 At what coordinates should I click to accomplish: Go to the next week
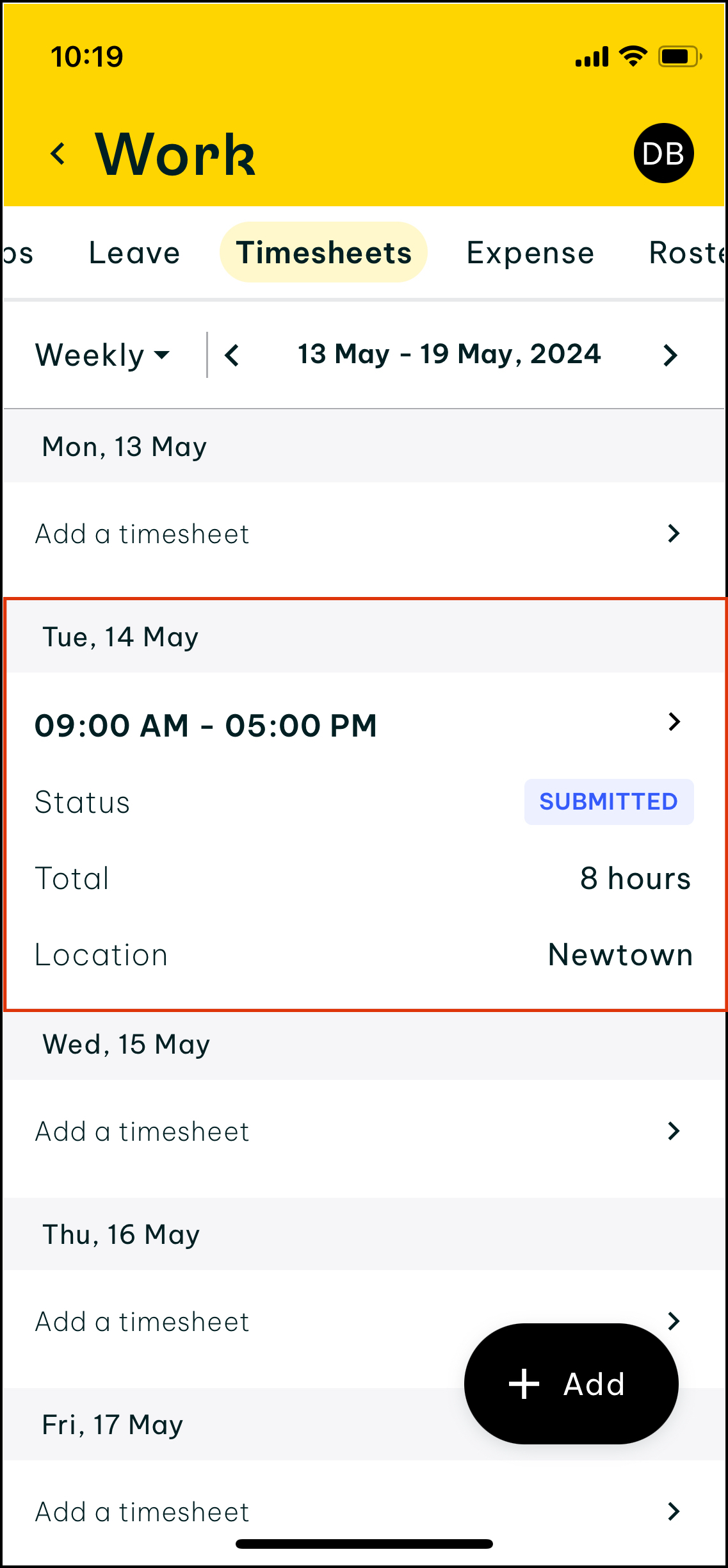[x=670, y=355]
